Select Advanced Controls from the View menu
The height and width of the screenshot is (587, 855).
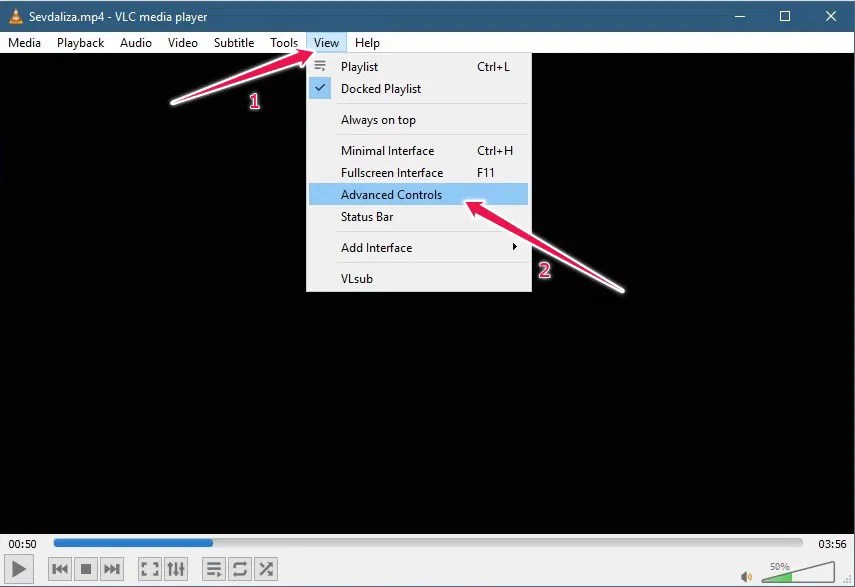coord(390,193)
